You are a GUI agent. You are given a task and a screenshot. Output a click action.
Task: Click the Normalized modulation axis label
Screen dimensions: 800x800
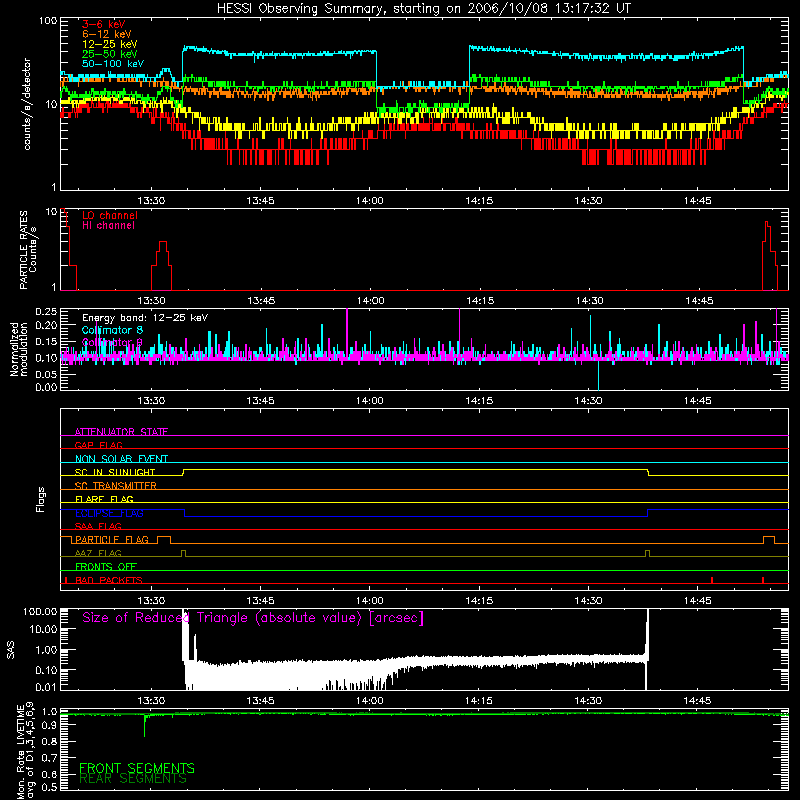[x=19, y=349]
